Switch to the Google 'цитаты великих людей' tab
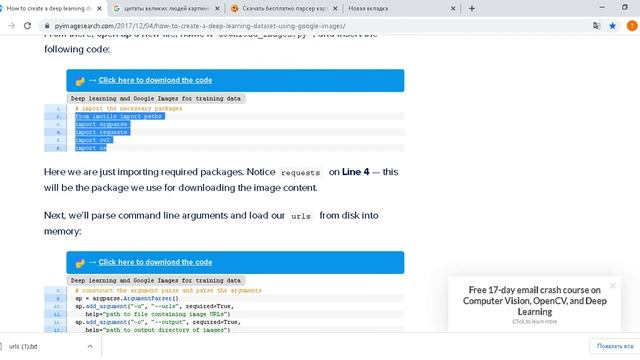 166,8
